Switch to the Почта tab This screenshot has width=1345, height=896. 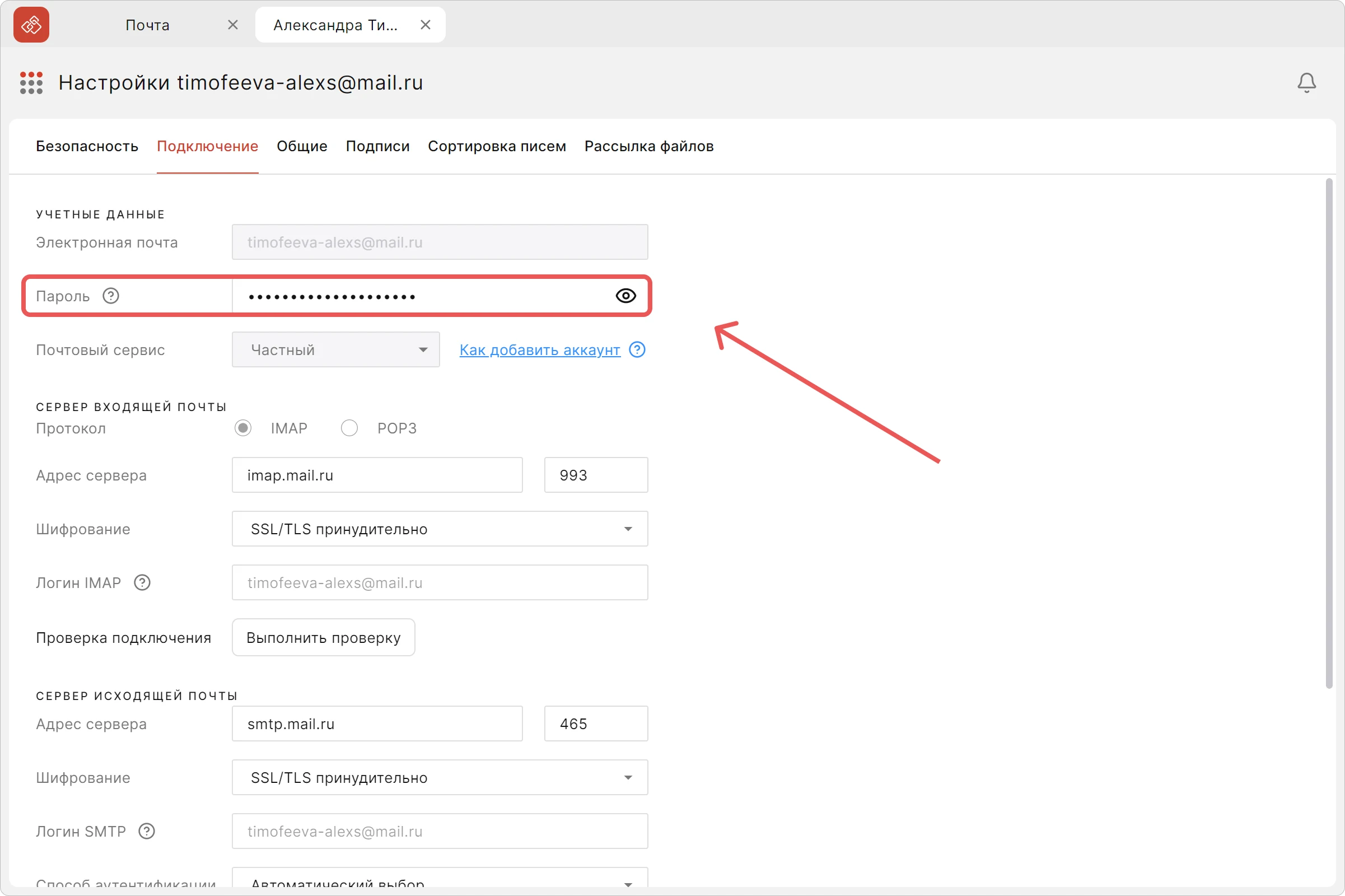click(x=147, y=25)
